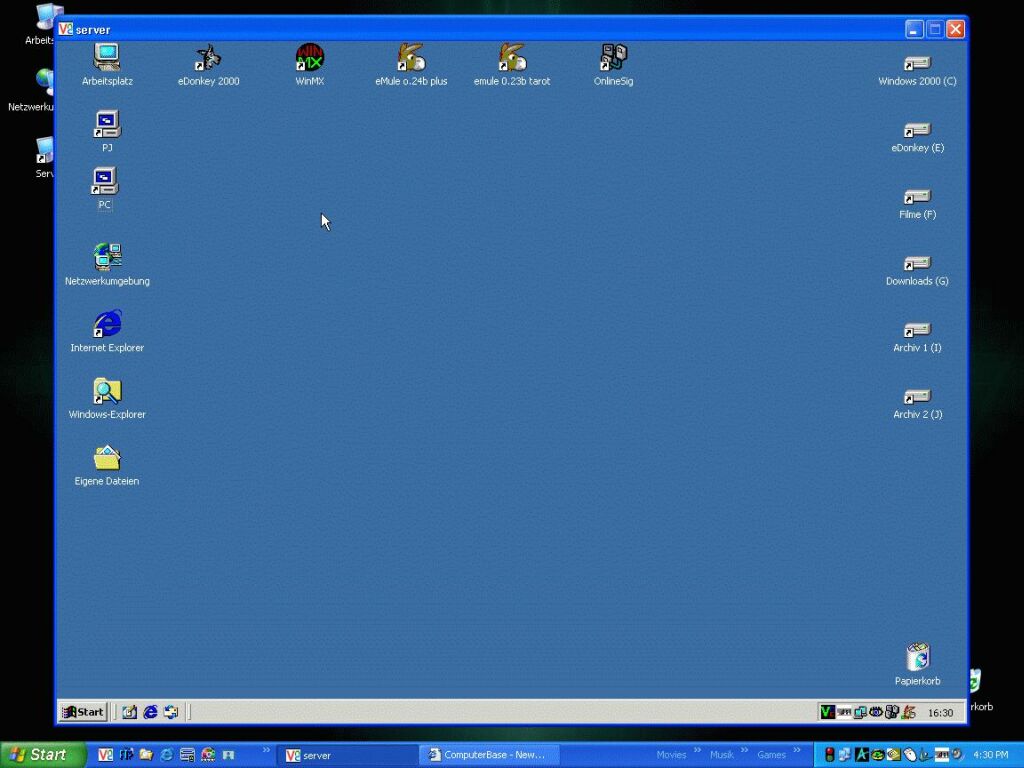This screenshot has width=1024, height=768.
Task: Launch the Internet Explorer desktop shortcut
Action: [x=107, y=331]
